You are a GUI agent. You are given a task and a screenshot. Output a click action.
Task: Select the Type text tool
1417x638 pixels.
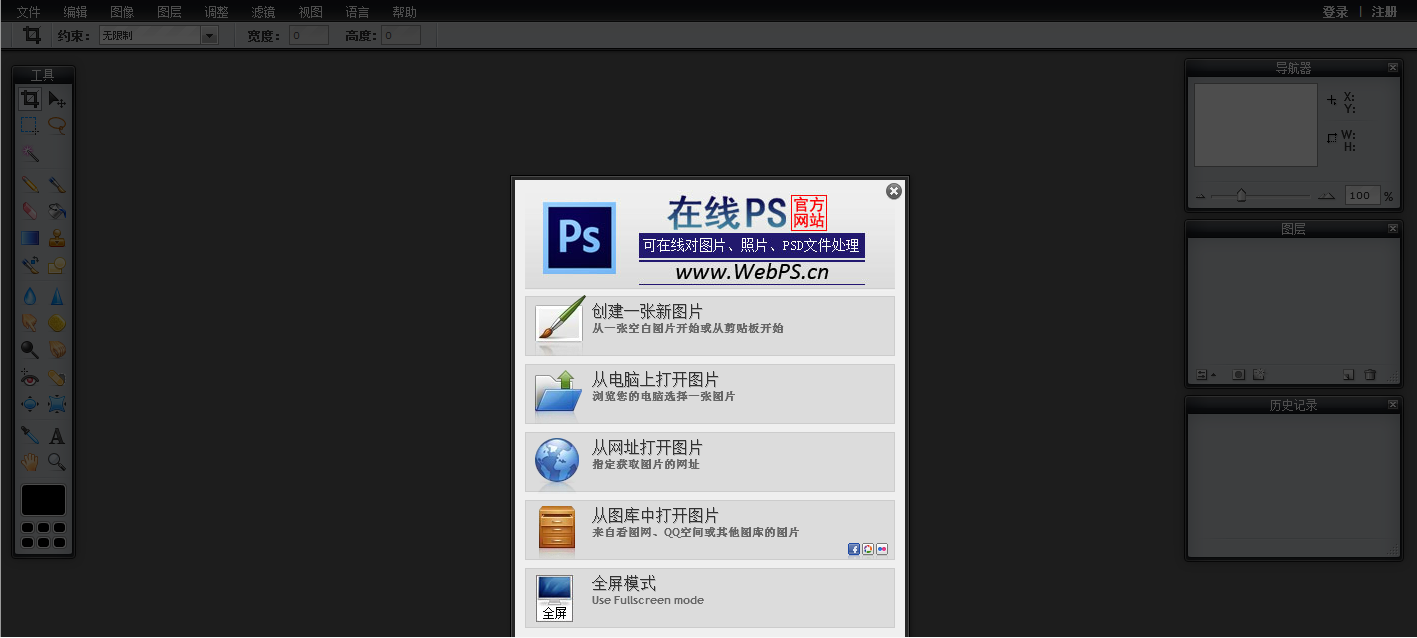click(57, 436)
